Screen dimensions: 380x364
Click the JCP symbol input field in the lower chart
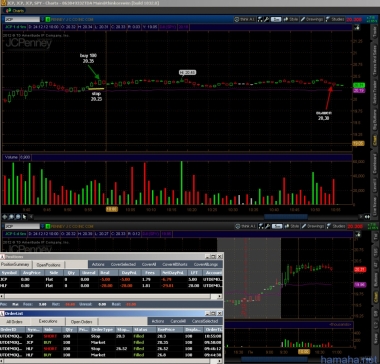[x=22, y=226]
